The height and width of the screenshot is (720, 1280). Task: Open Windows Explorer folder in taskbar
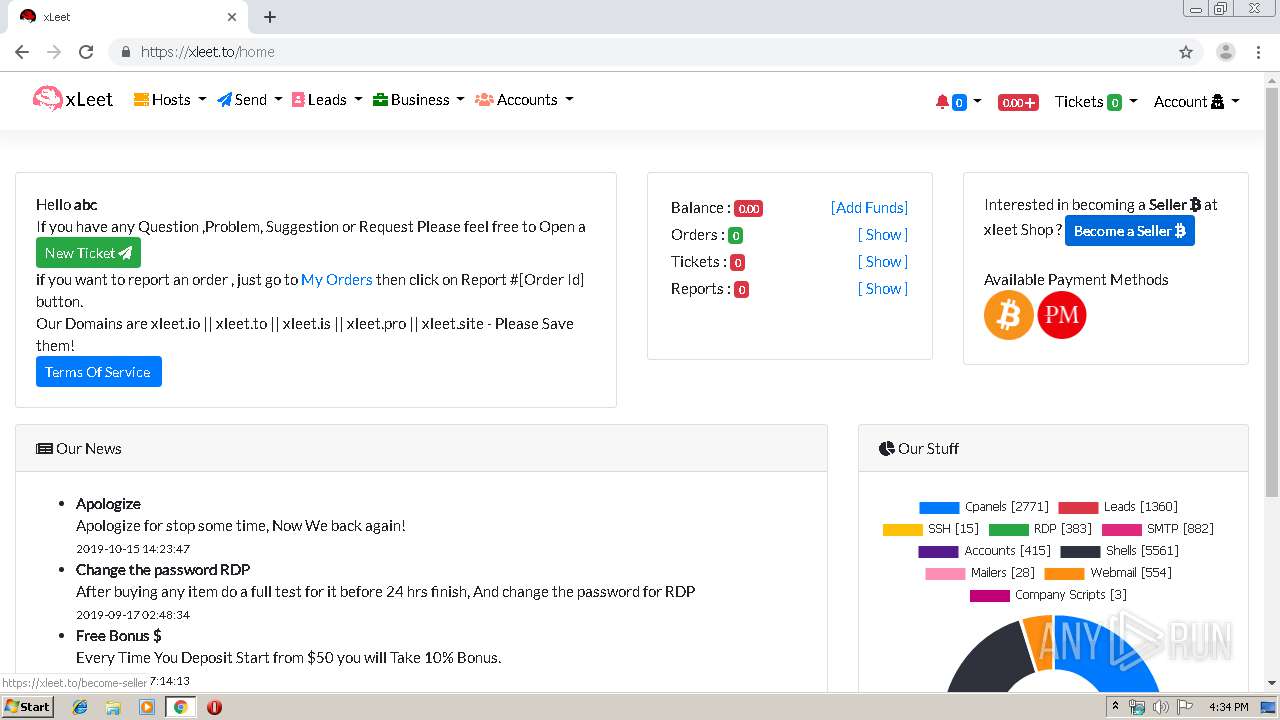(x=113, y=707)
